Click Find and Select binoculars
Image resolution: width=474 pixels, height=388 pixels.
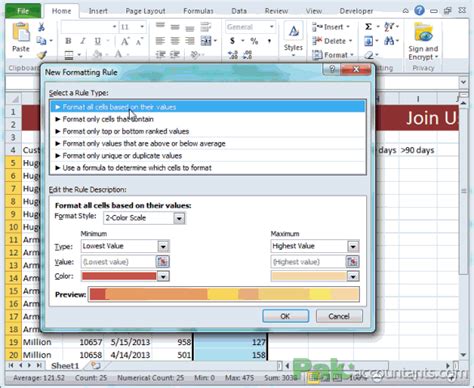[x=389, y=41]
